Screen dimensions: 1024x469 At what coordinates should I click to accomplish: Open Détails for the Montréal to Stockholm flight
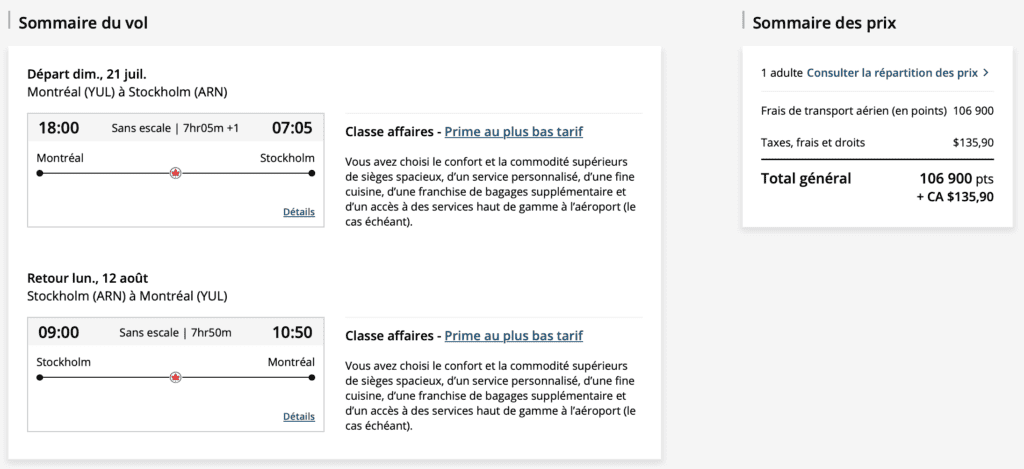pyautogui.click(x=298, y=212)
